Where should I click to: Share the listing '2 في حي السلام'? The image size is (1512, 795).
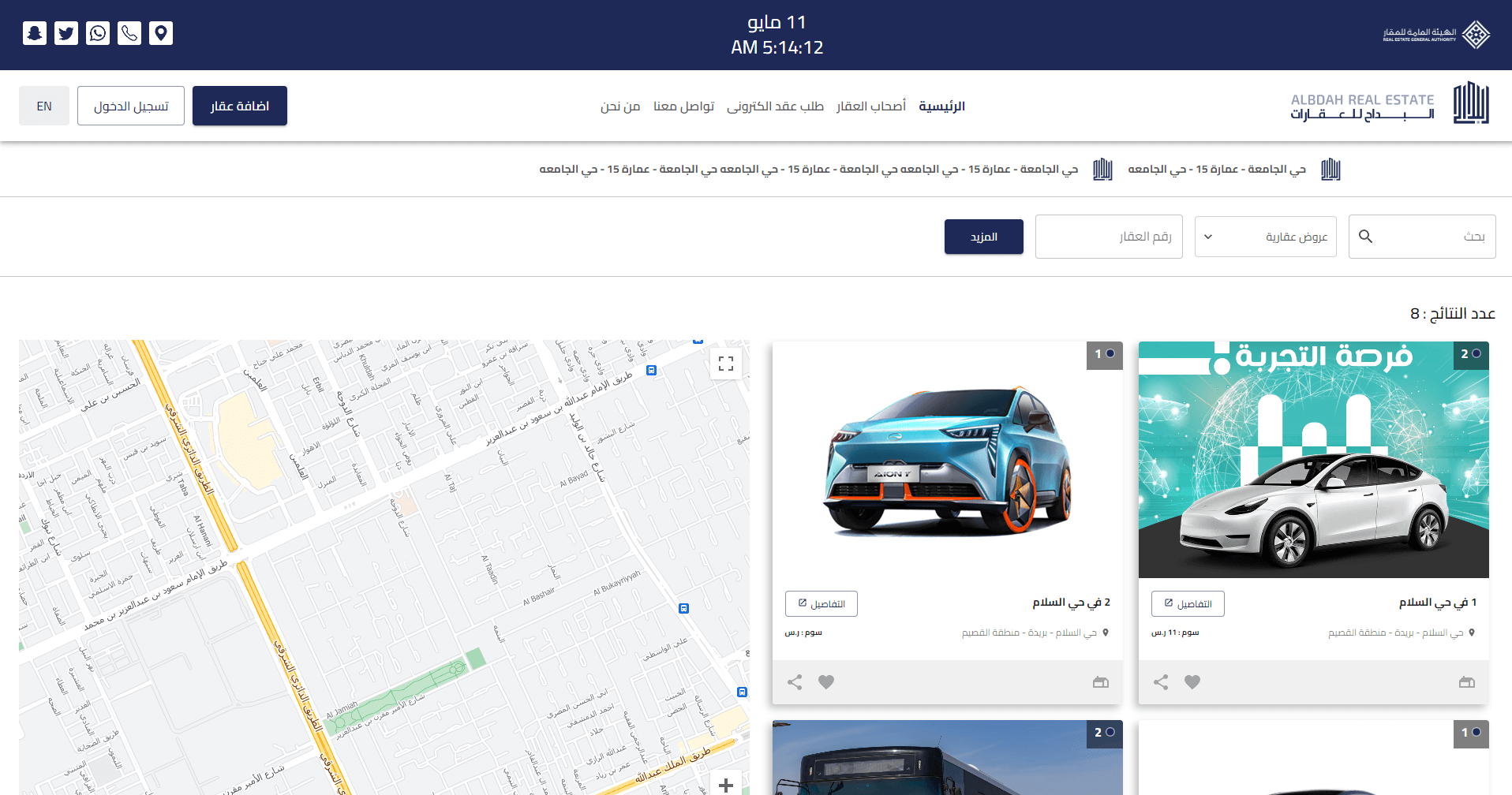coord(795,682)
